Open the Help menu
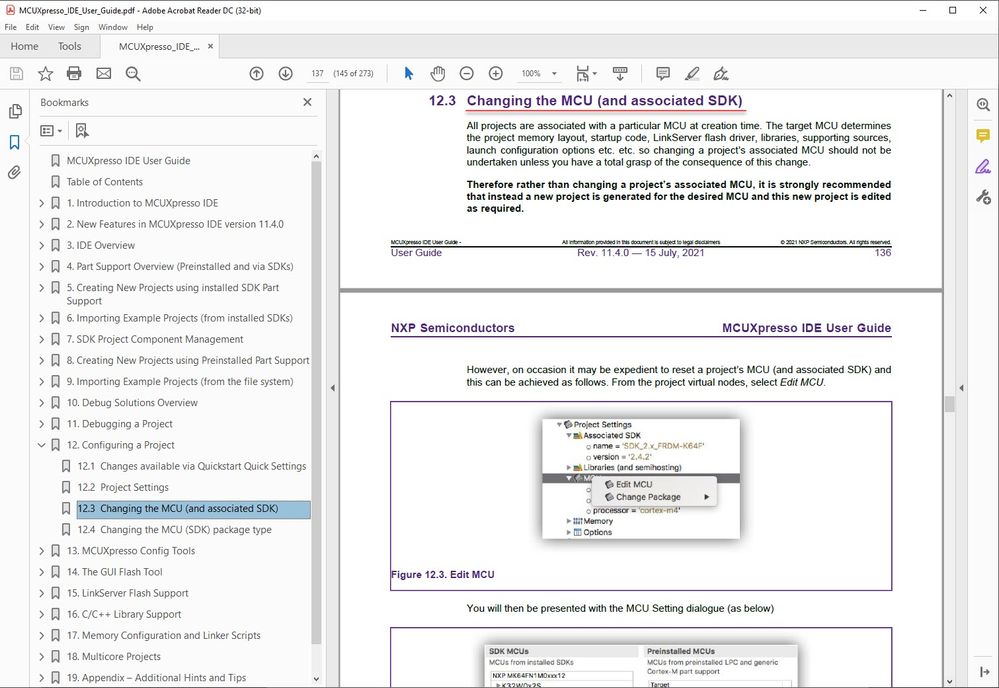This screenshot has height=688, width=999. pos(145,27)
